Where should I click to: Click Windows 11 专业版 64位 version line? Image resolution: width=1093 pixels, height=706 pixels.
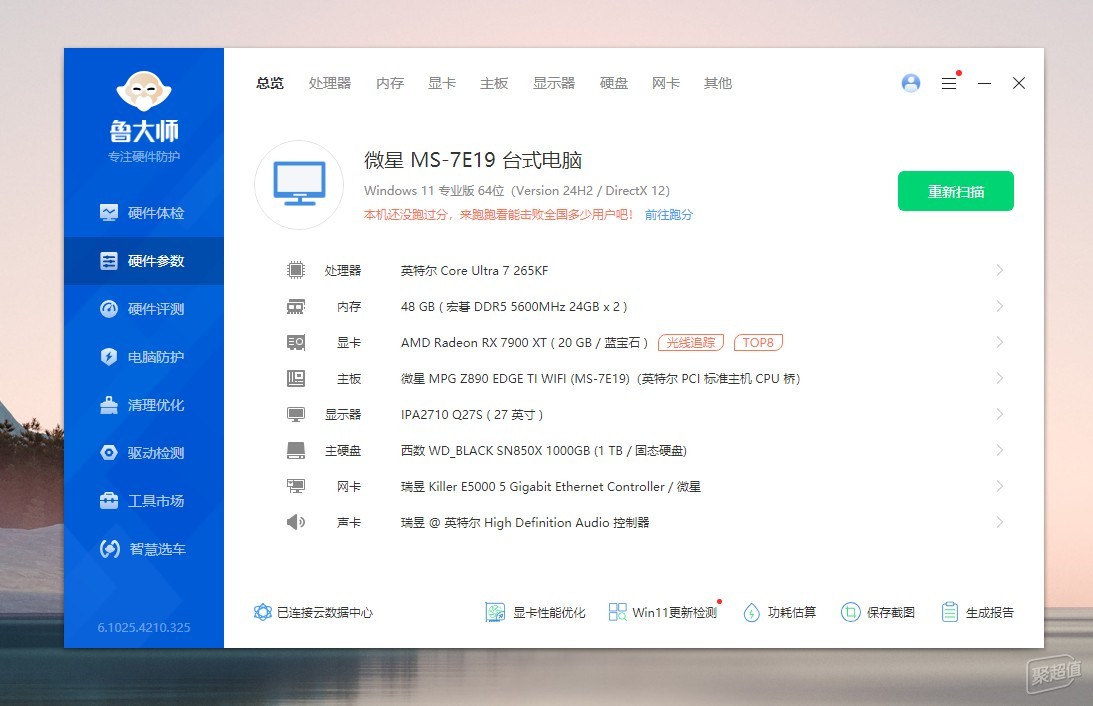coord(517,190)
